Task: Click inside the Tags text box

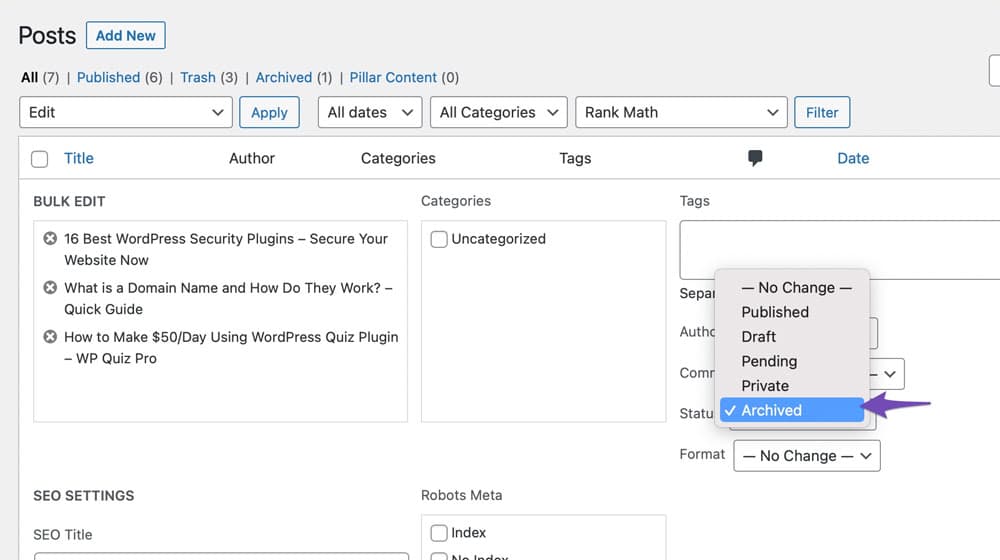Action: click(838, 250)
